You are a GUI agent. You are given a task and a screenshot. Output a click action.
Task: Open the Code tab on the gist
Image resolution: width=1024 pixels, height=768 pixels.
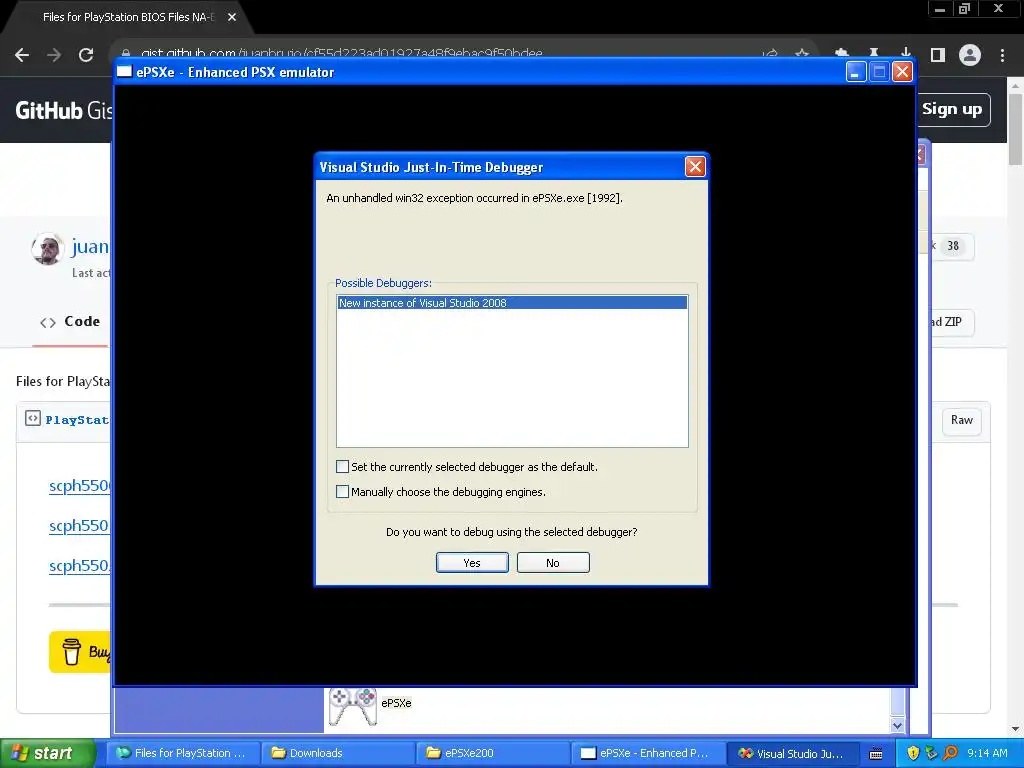coord(70,321)
